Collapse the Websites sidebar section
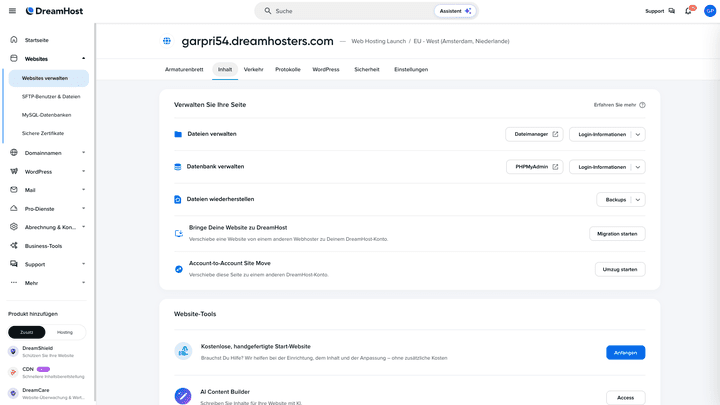 tap(84, 58)
